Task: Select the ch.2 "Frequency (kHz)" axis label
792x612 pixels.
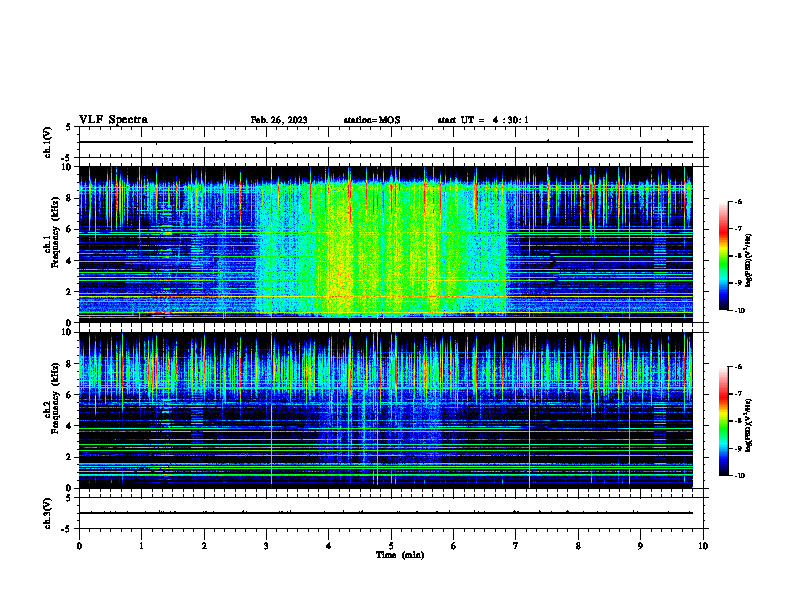Action: pos(55,398)
